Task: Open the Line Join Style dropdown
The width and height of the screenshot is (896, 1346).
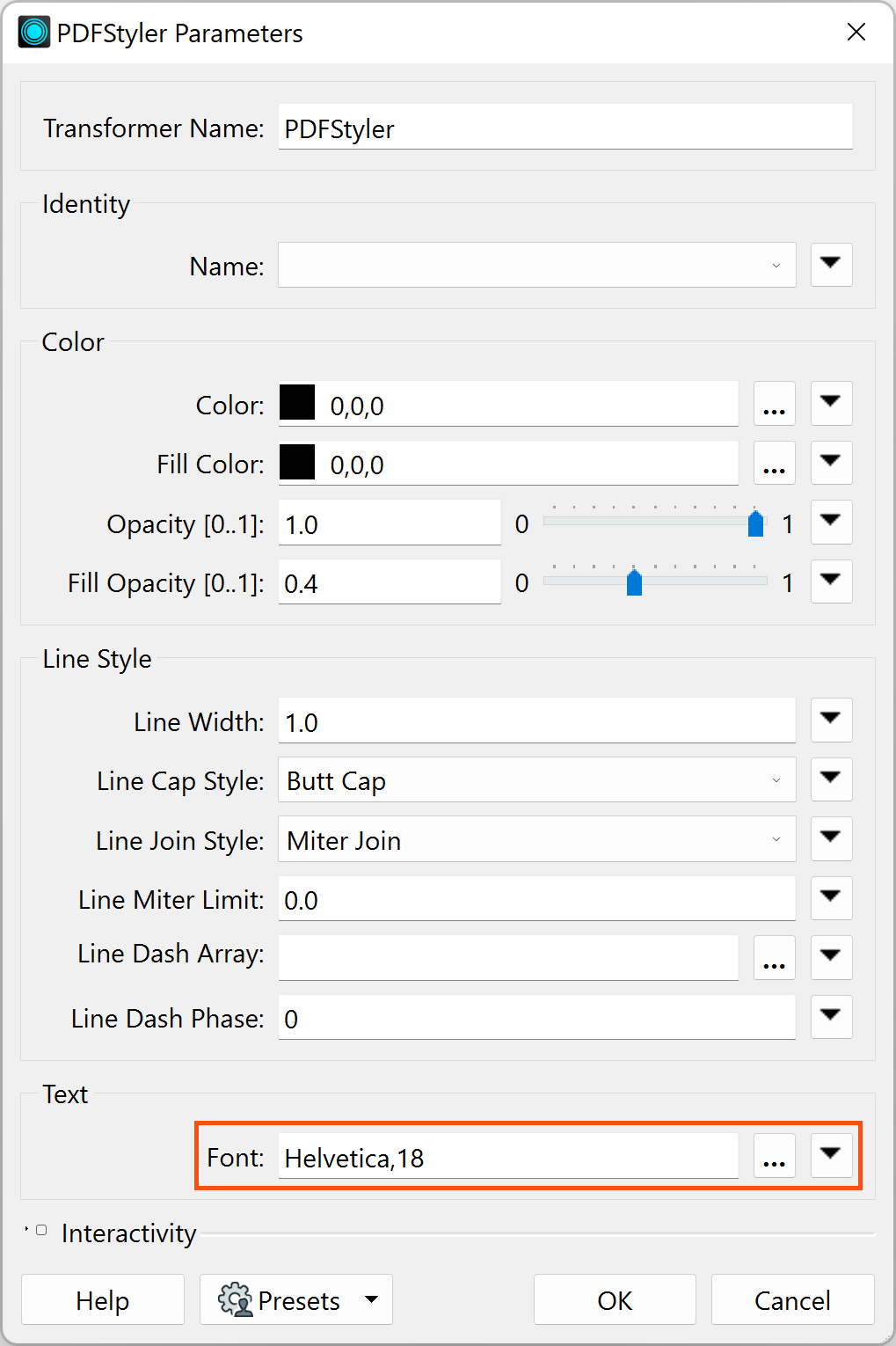Action: (x=536, y=839)
